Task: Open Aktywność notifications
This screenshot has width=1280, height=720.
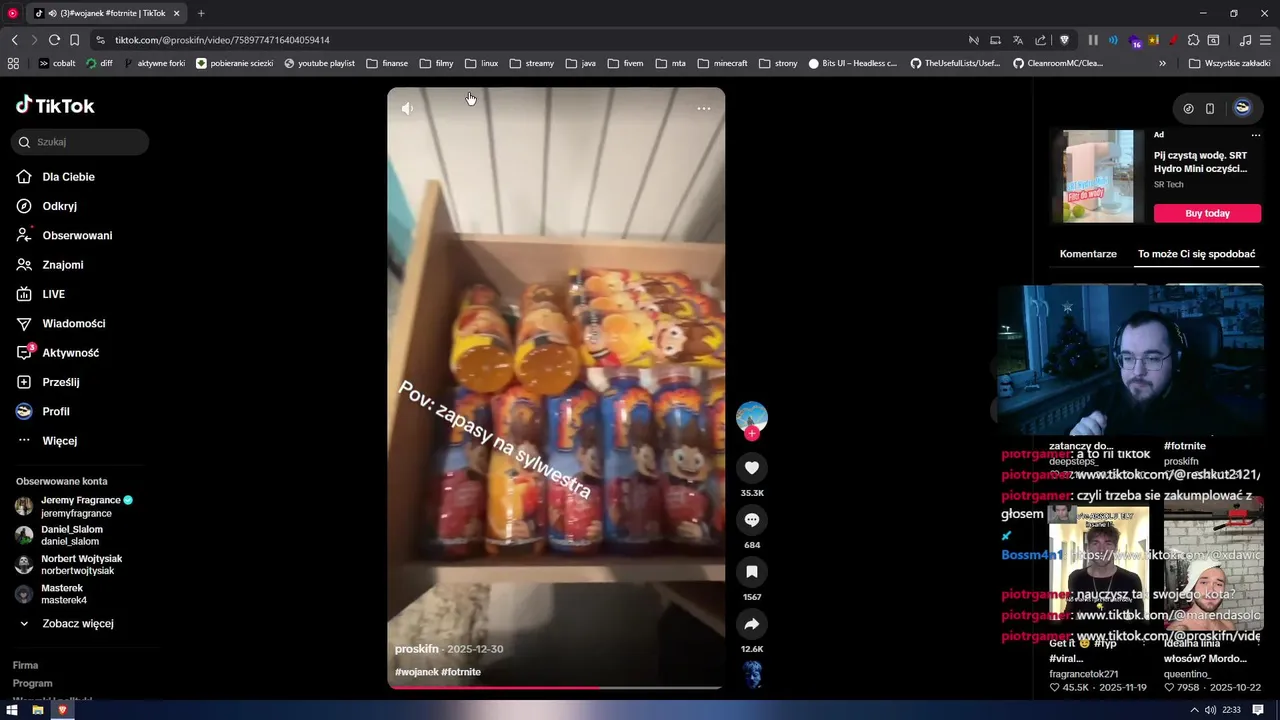Action: 70,353
